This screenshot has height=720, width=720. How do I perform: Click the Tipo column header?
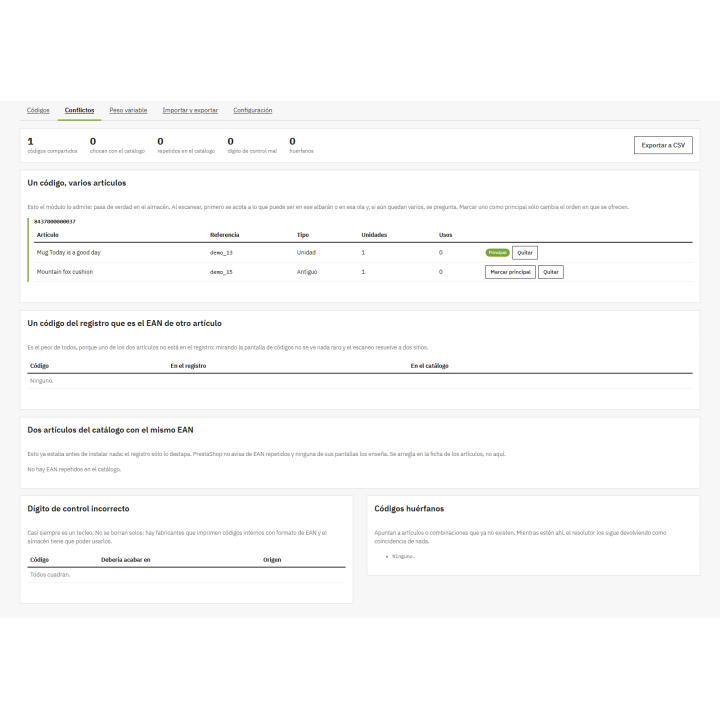[x=303, y=235]
